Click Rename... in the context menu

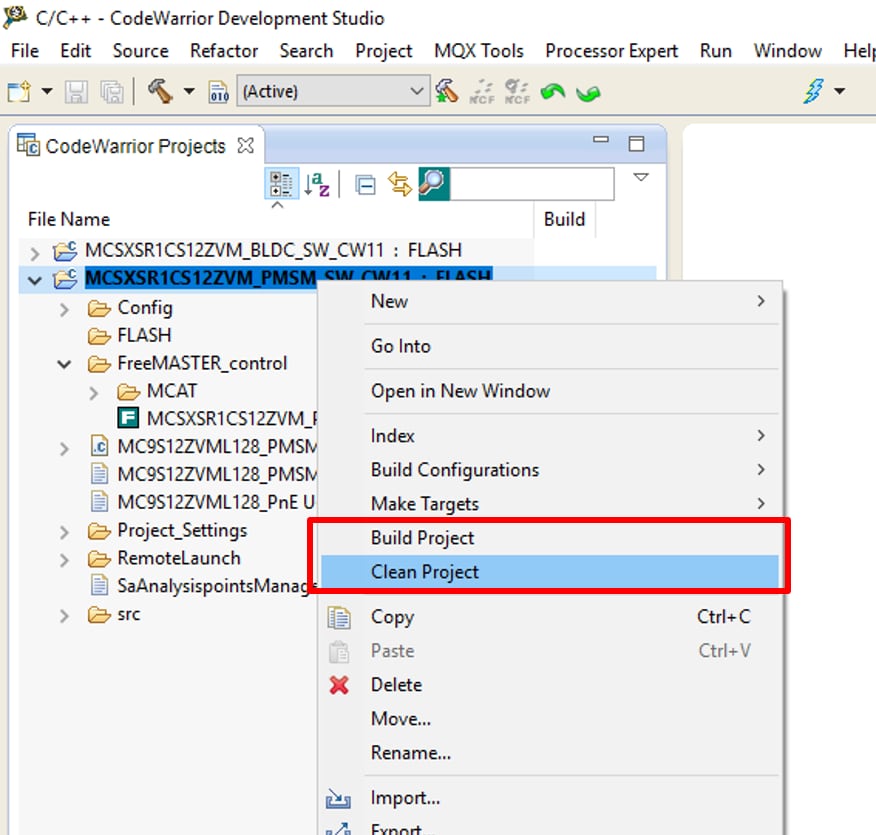pyautogui.click(x=410, y=752)
